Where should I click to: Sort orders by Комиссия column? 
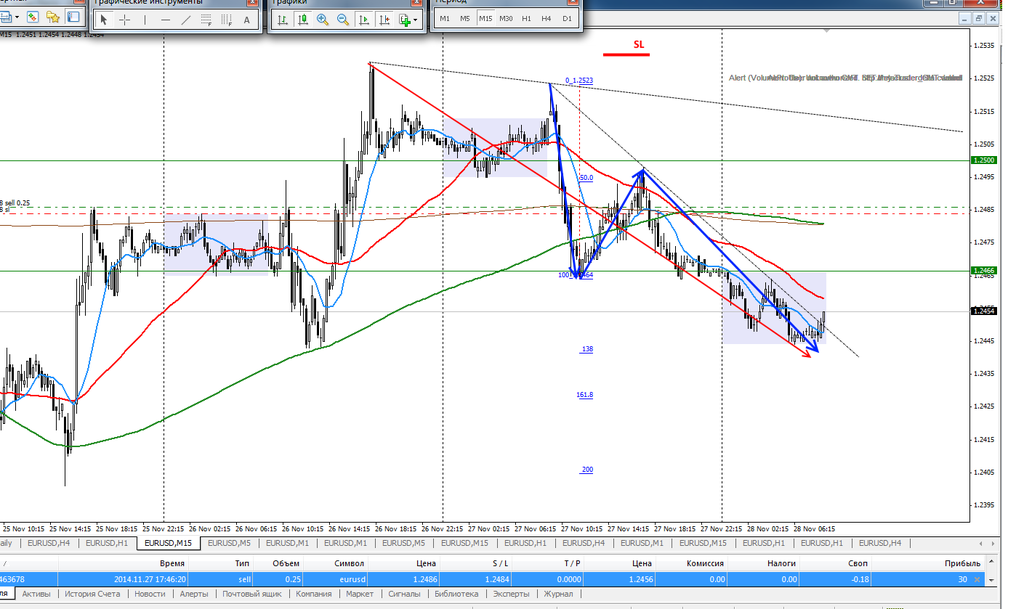(705, 563)
